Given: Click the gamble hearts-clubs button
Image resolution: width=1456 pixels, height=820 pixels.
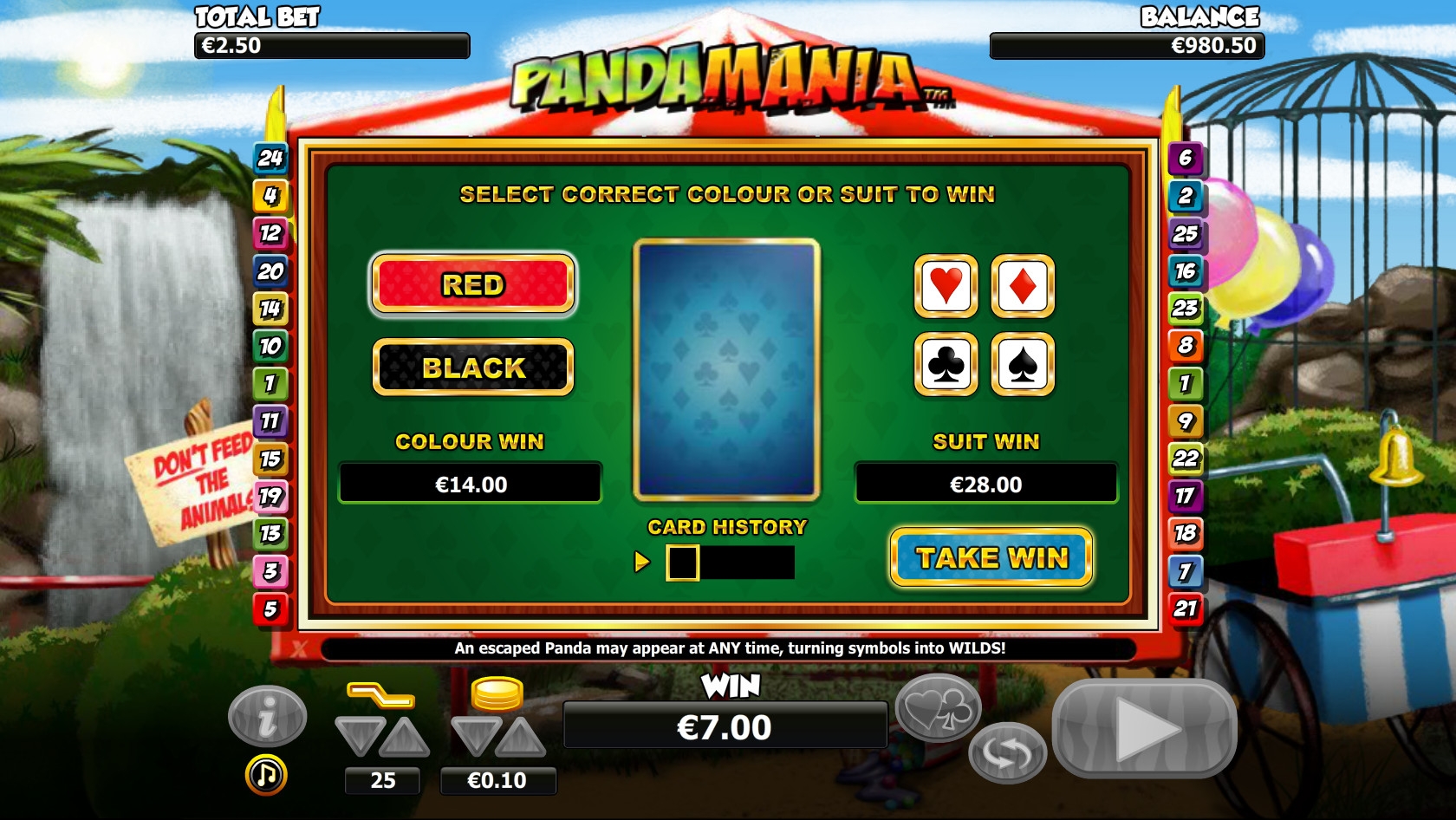Looking at the screenshot, I should [x=938, y=707].
